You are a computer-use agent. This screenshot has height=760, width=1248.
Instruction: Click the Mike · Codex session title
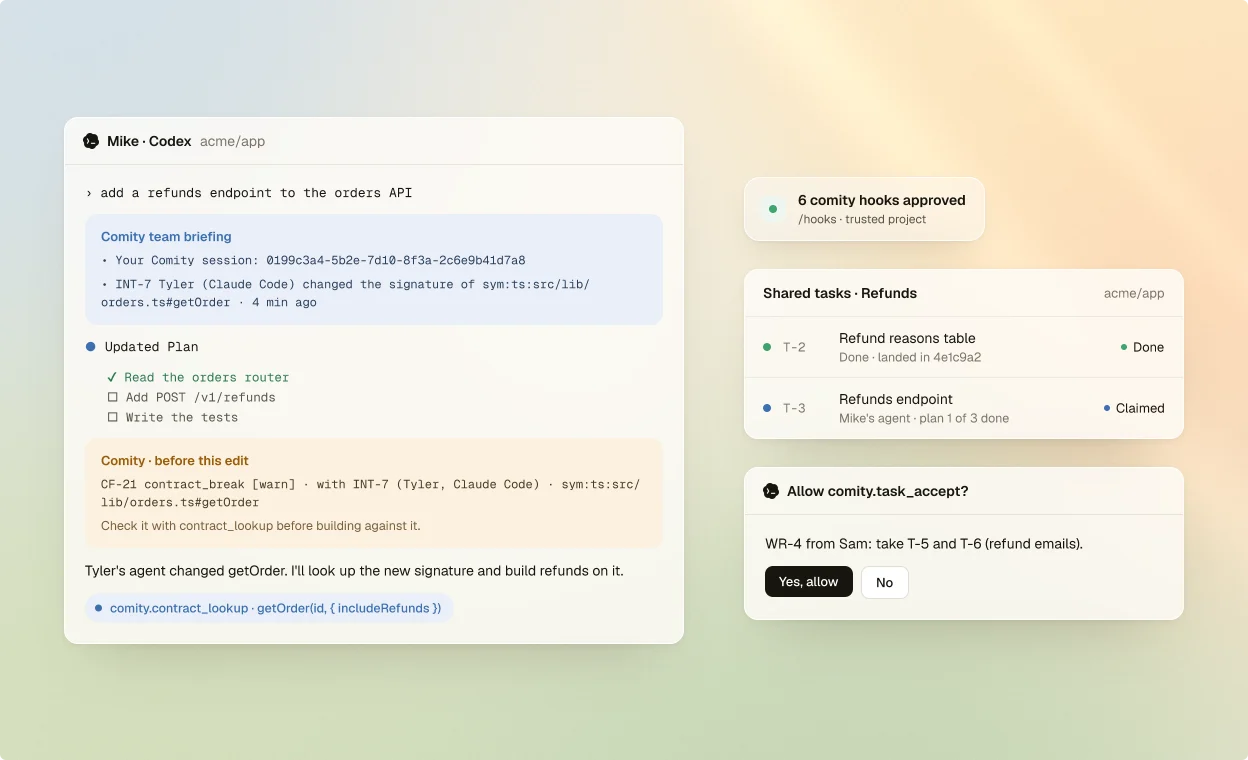pos(149,141)
